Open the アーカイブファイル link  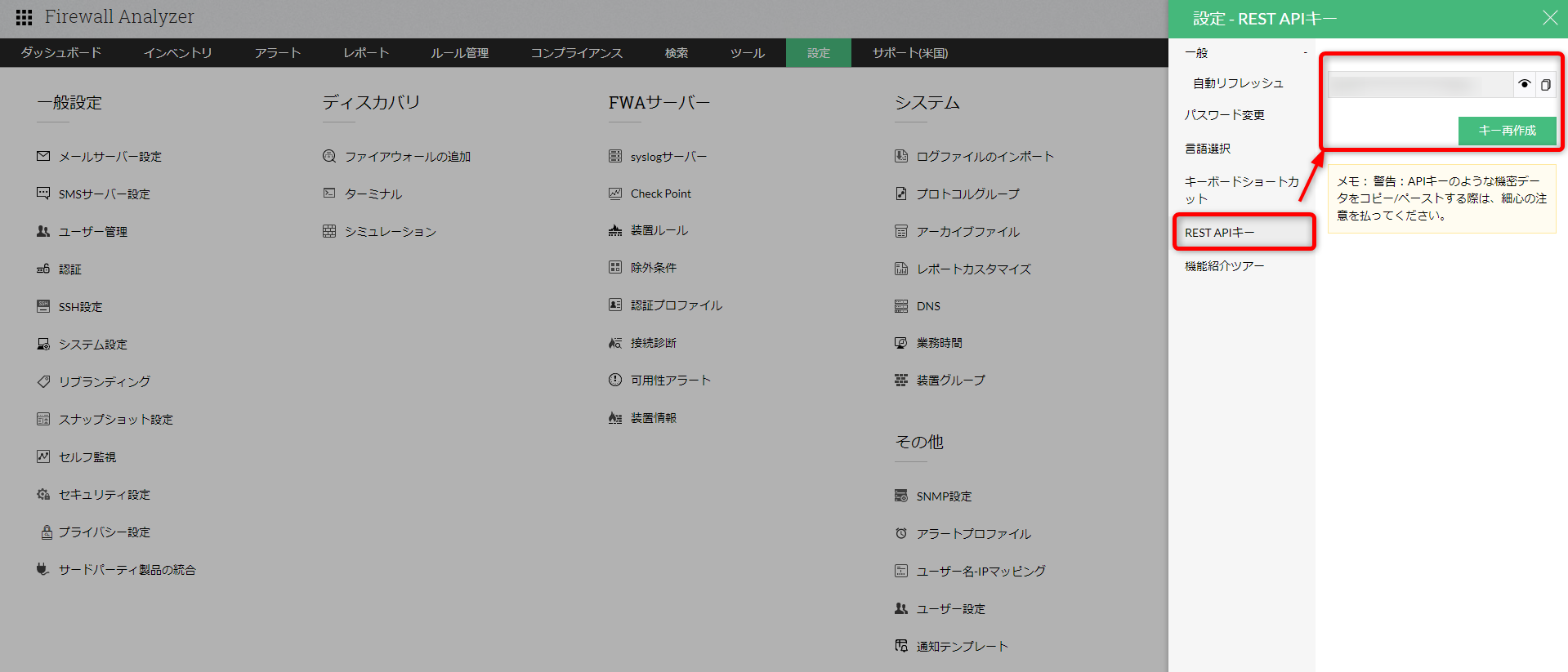(x=968, y=231)
